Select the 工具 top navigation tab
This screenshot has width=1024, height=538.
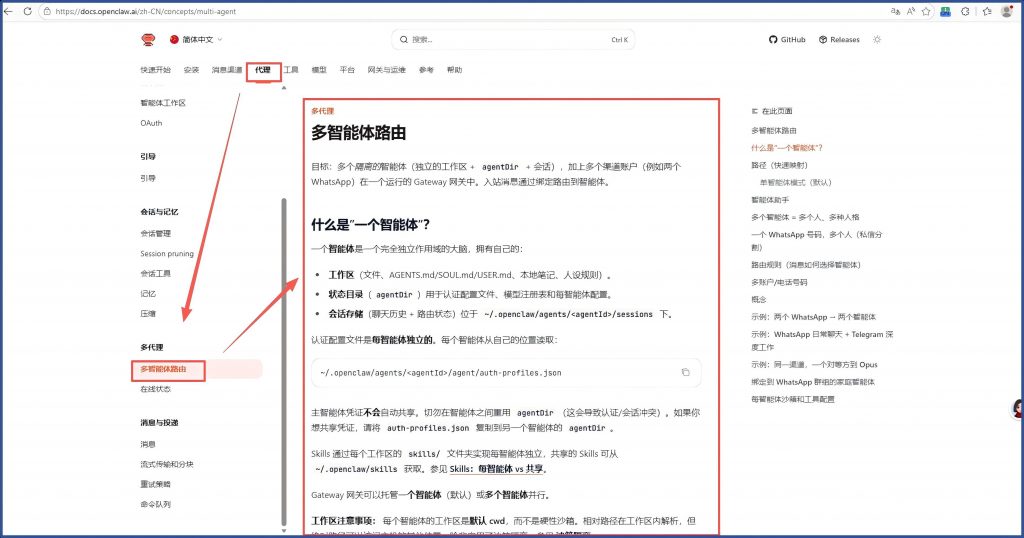click(291, 70)
